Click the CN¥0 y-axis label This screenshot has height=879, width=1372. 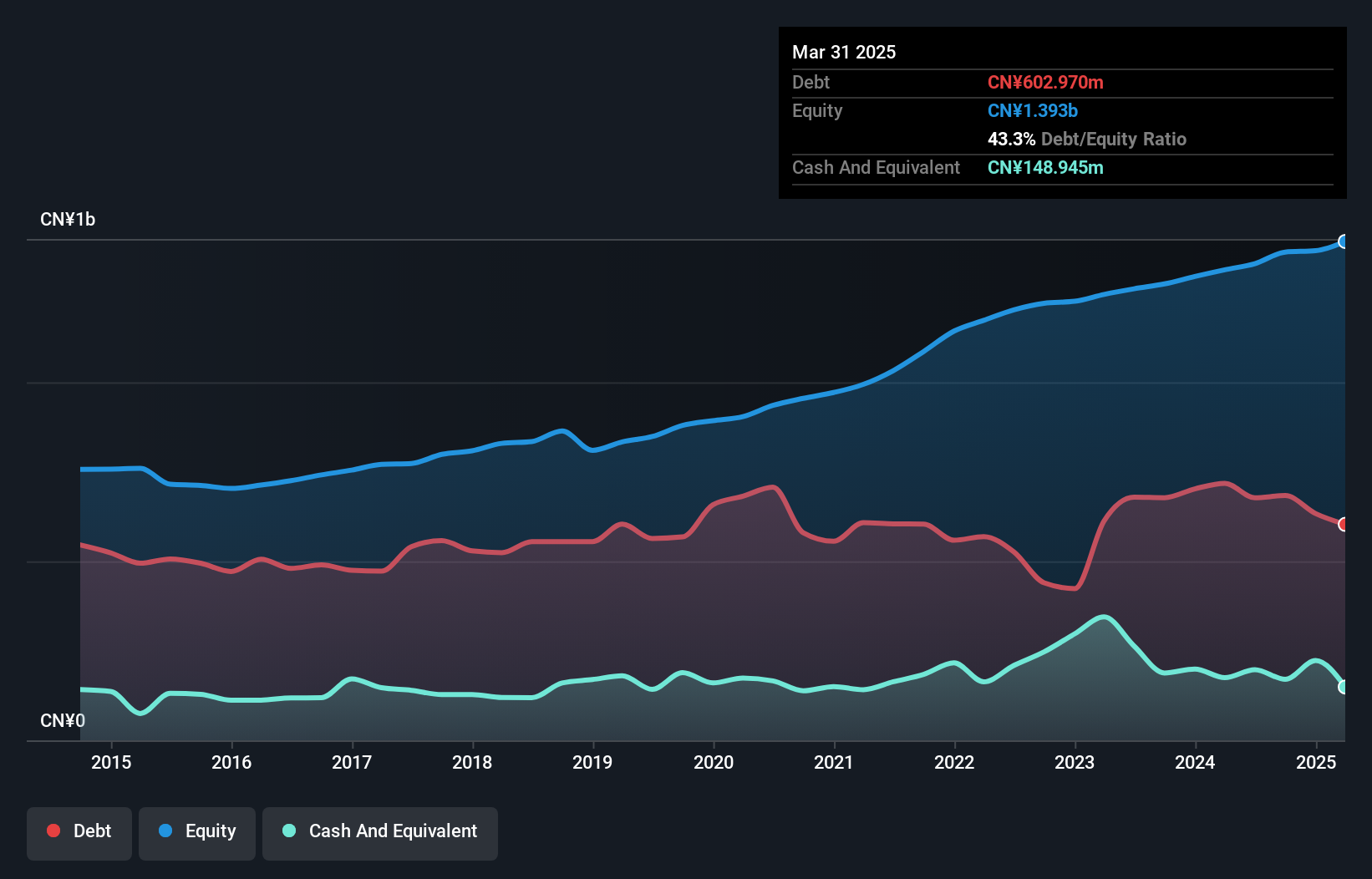pos(63,721)
